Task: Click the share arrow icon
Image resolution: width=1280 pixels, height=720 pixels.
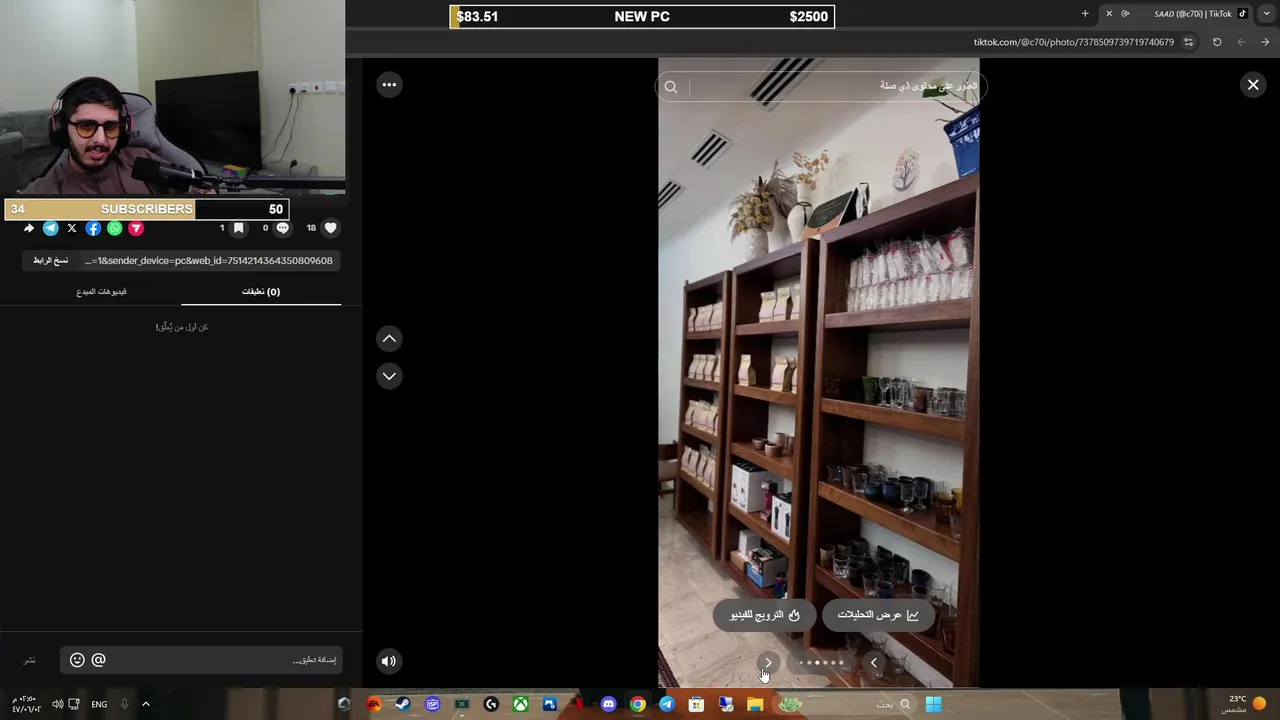Action: tap(29, 228)
